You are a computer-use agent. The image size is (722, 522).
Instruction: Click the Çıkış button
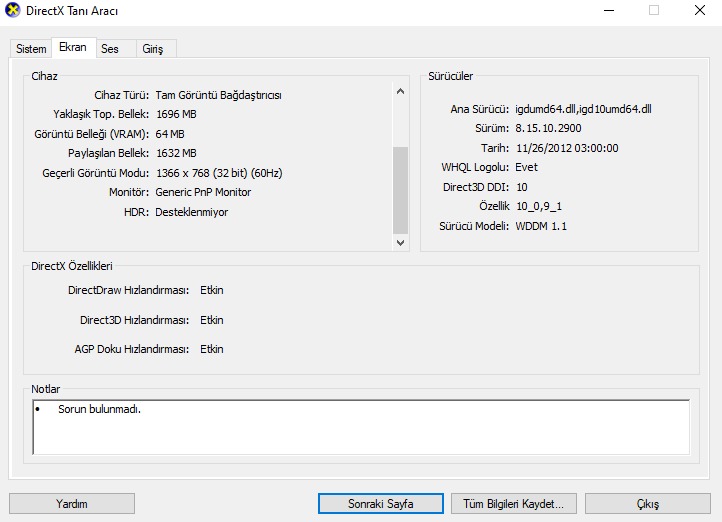(648, 504)
